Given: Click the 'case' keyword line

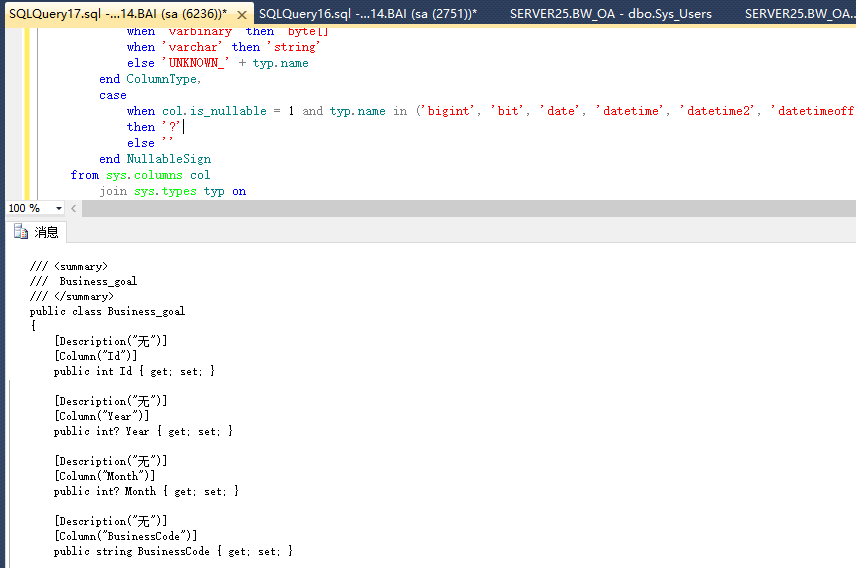Looking at the screenshot, I should [x=112, y=95].
